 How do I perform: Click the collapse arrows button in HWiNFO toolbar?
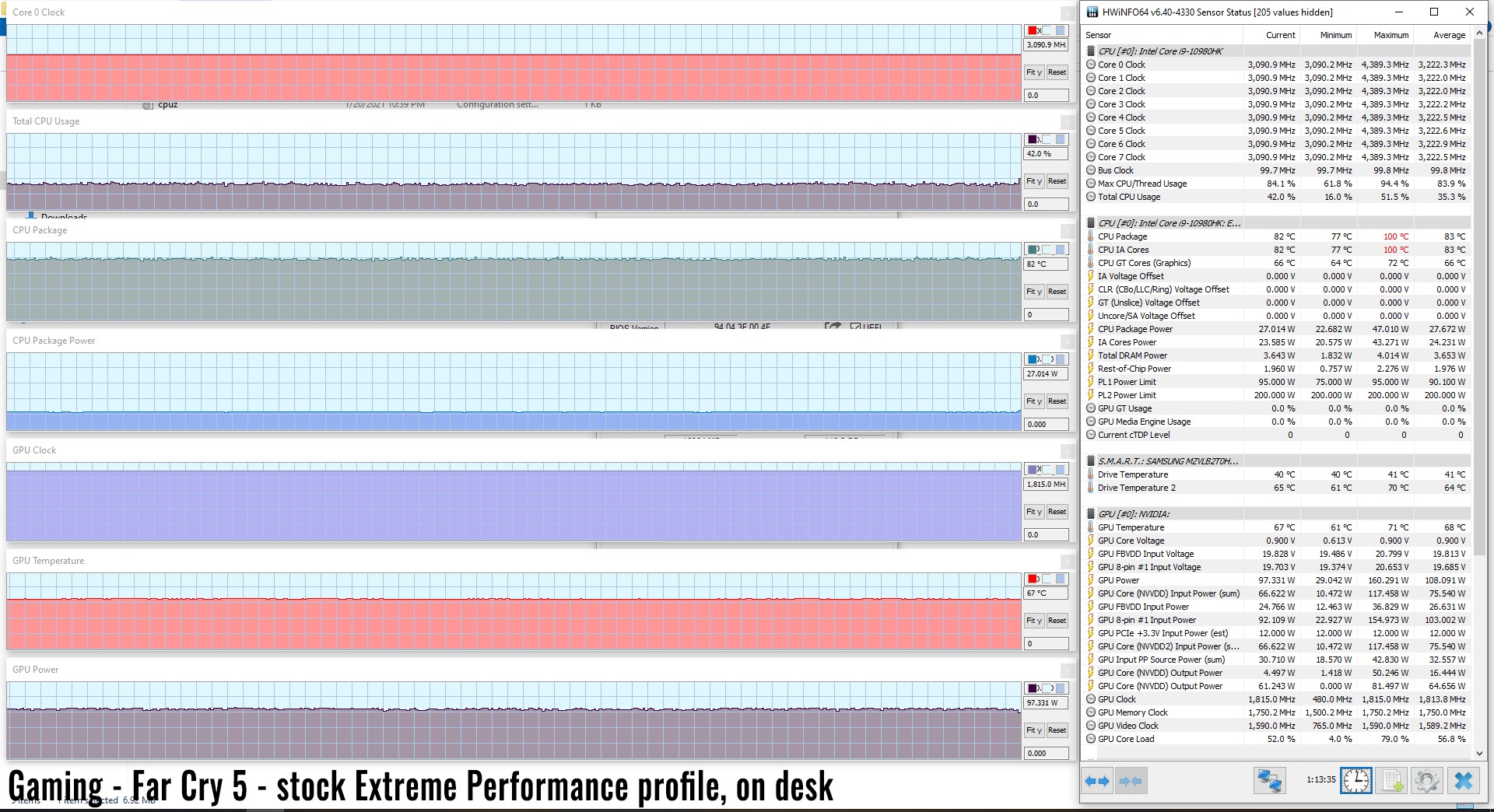pyautogui.click(x=1131, y=781)
